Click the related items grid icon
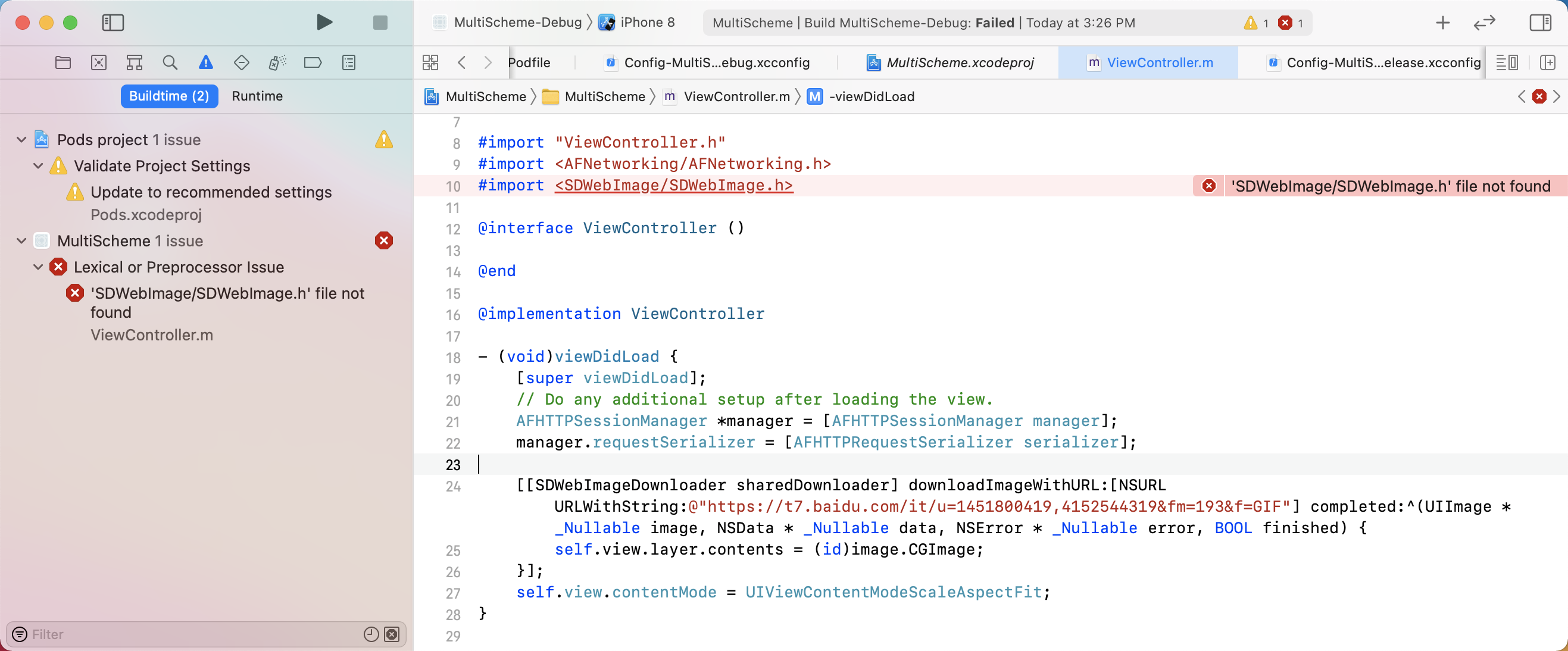 click(430, 62)
